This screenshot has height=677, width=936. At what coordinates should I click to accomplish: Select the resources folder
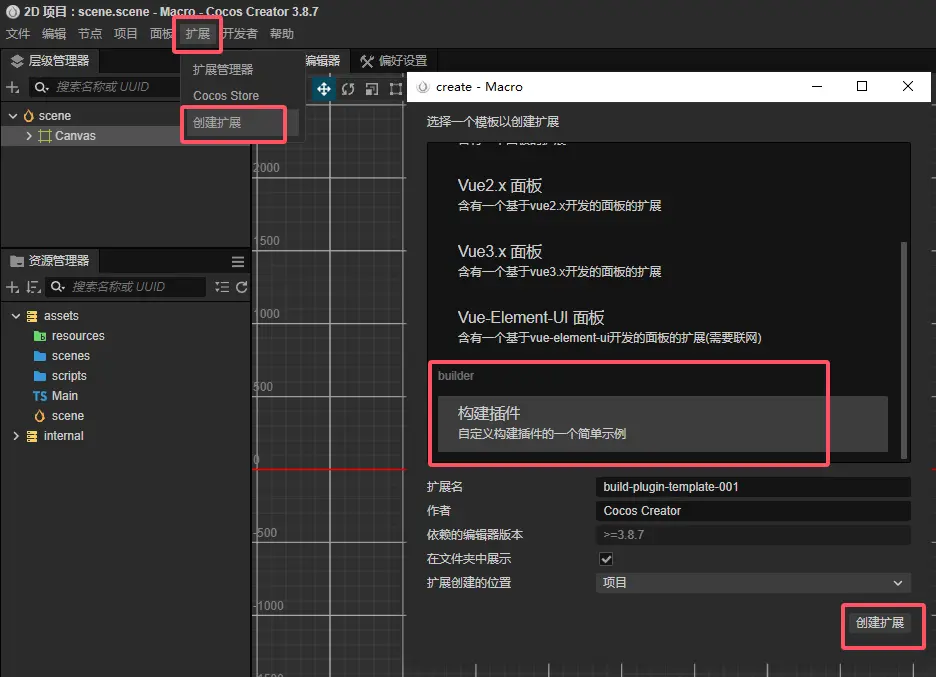point(78,336)
